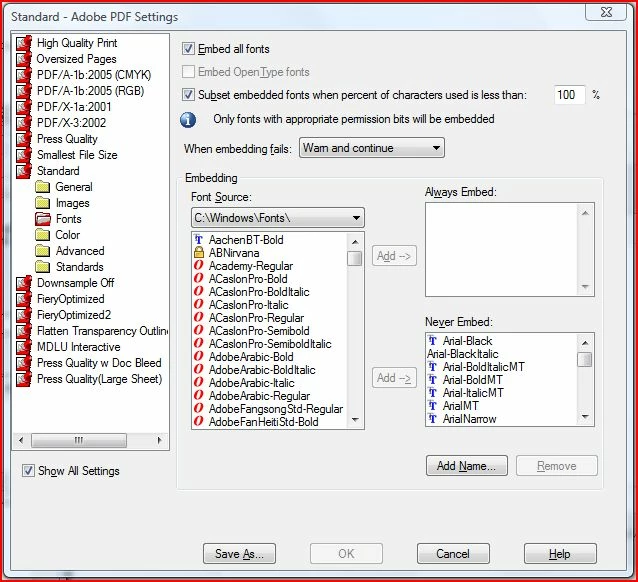Select Arial-BlackItalic in Never Embed list
This screenshot has height=582, width=638.
click(463, 354)
